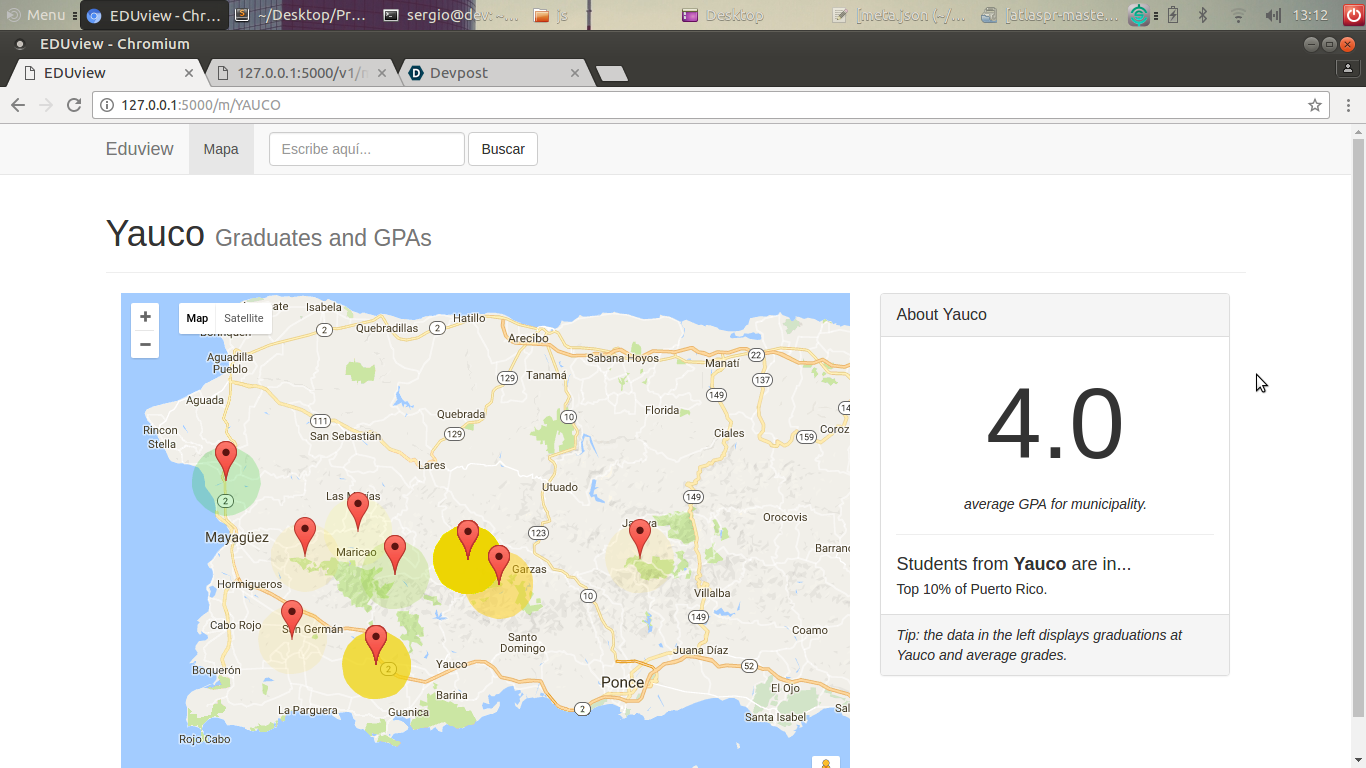The image size is (1366, 768).
Task: Click the 13:12 clock in panel
Action: 1310,15
